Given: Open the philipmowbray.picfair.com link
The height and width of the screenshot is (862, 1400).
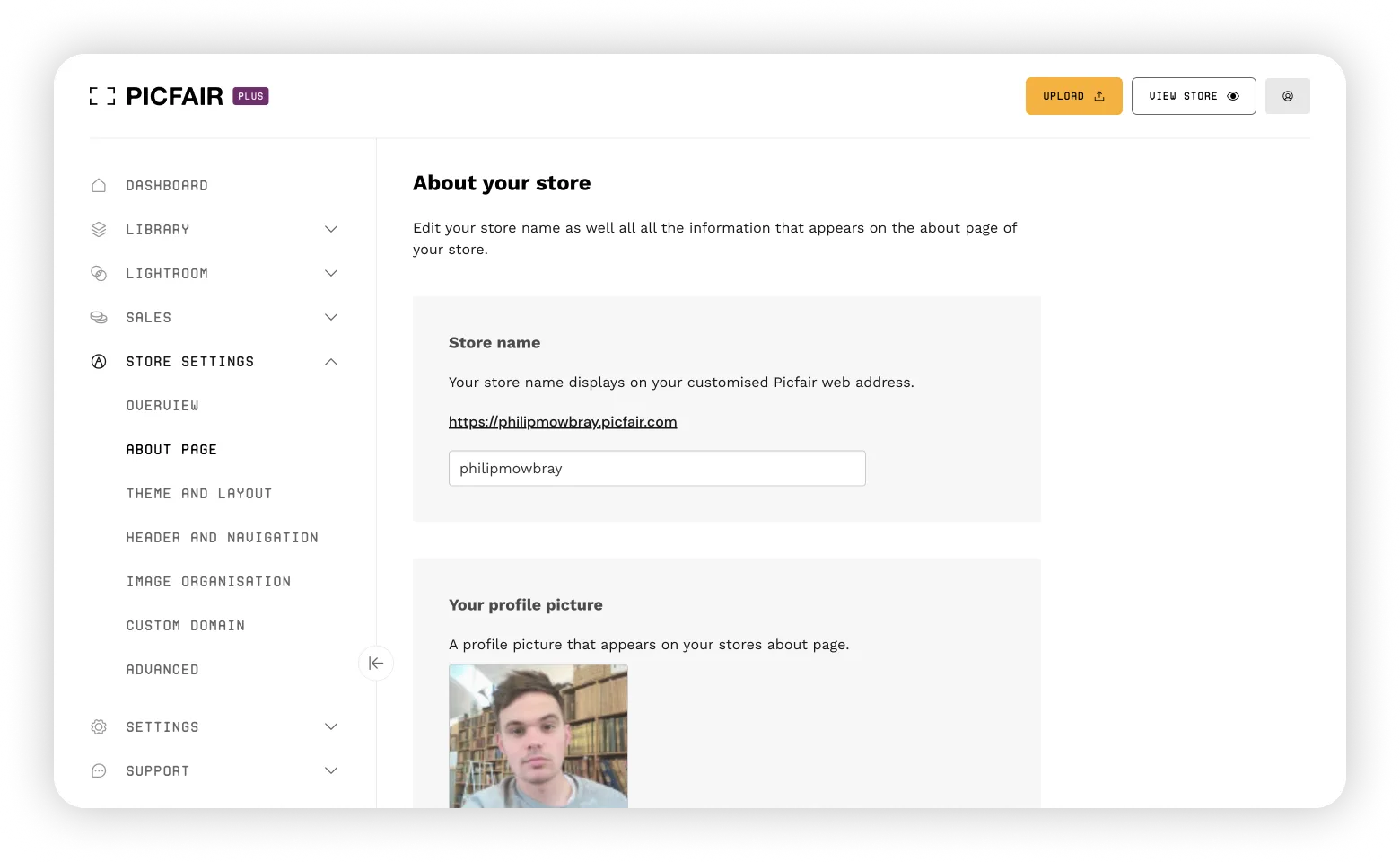Looking at the screenshot, I should [563, 422].
